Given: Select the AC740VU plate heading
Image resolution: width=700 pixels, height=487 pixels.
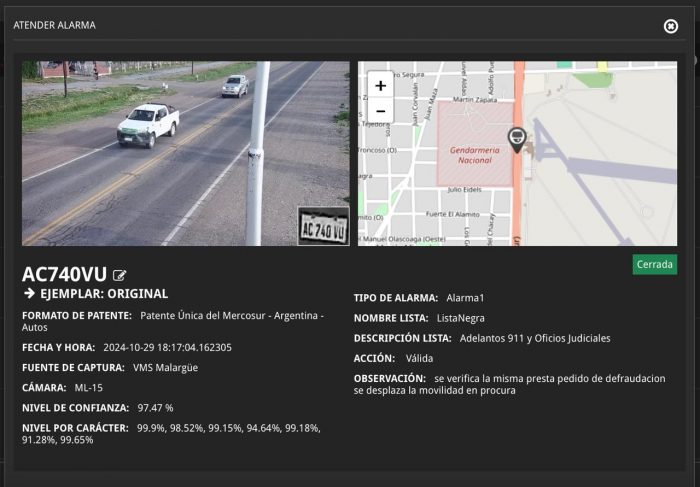Looking at the screenshot, I should (65, 275).
